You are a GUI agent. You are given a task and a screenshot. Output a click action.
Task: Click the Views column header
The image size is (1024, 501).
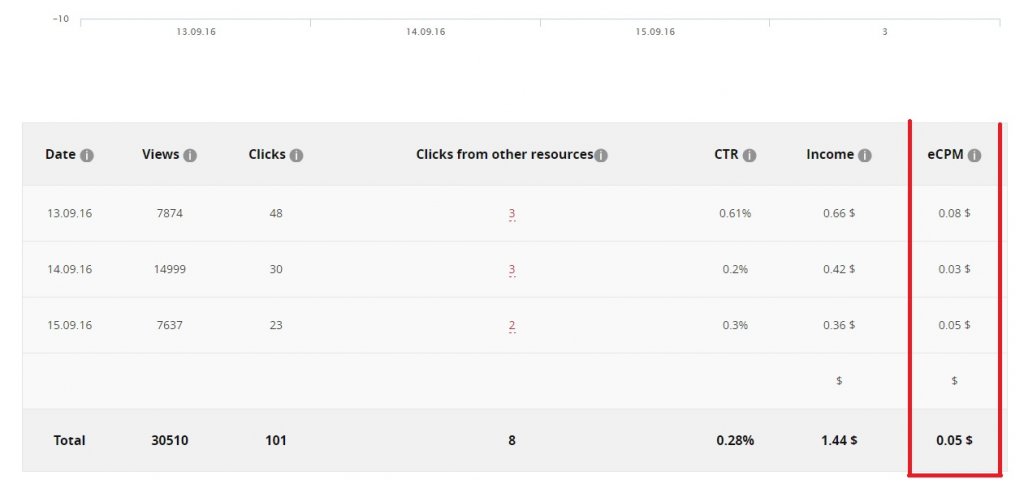pyautogui.click(x=160, y=155)
